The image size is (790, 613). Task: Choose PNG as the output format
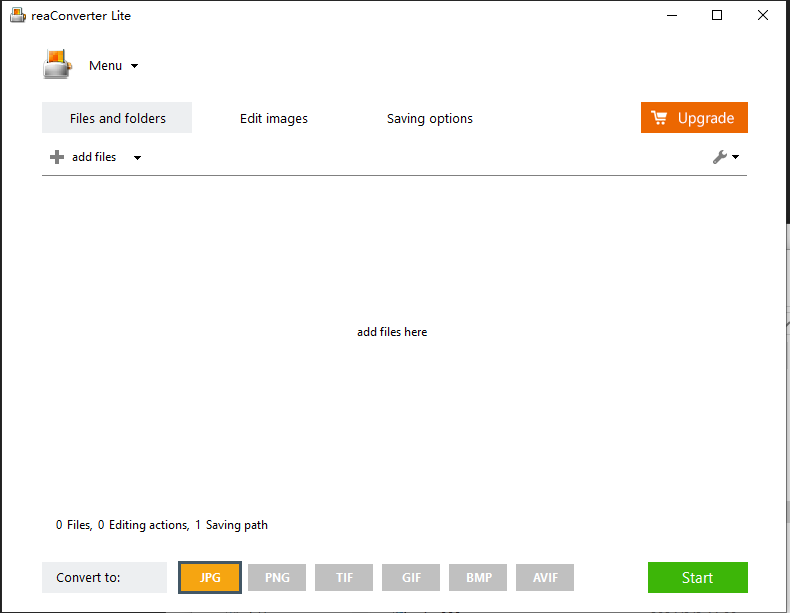click(x=277, y=577)
